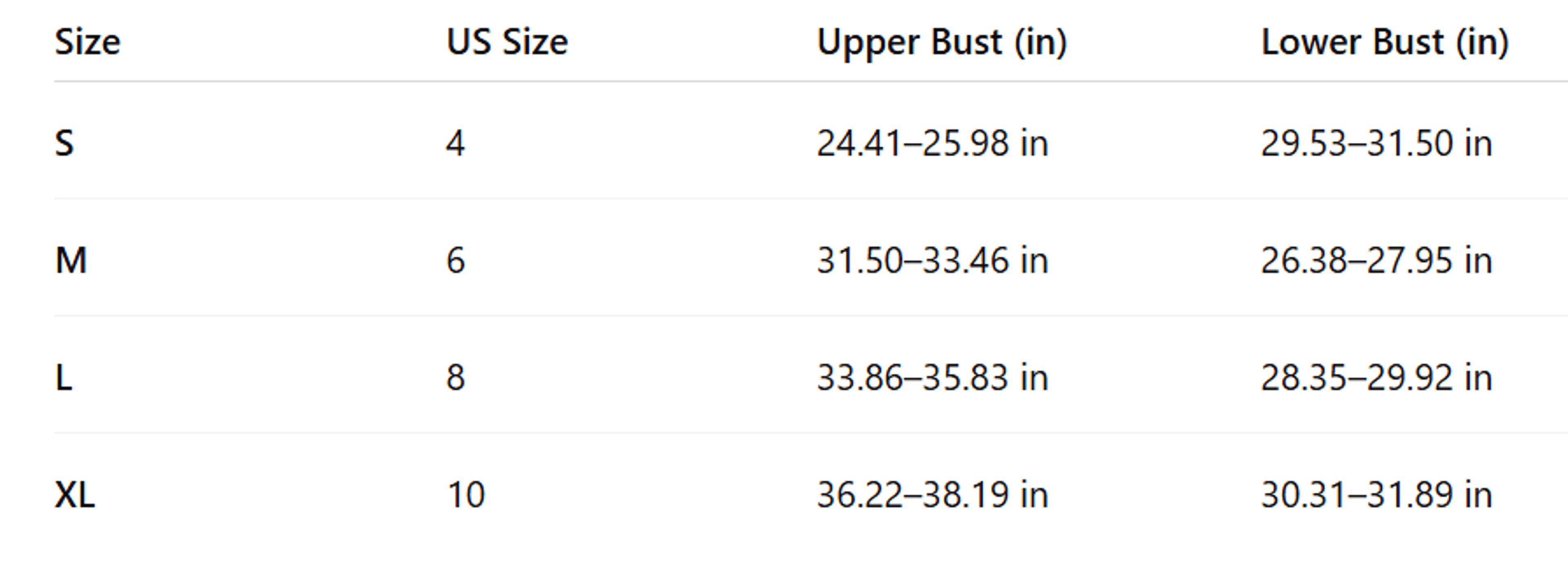Click size S in the first row
Screen dimensions: 1568x572
(65, 144)
